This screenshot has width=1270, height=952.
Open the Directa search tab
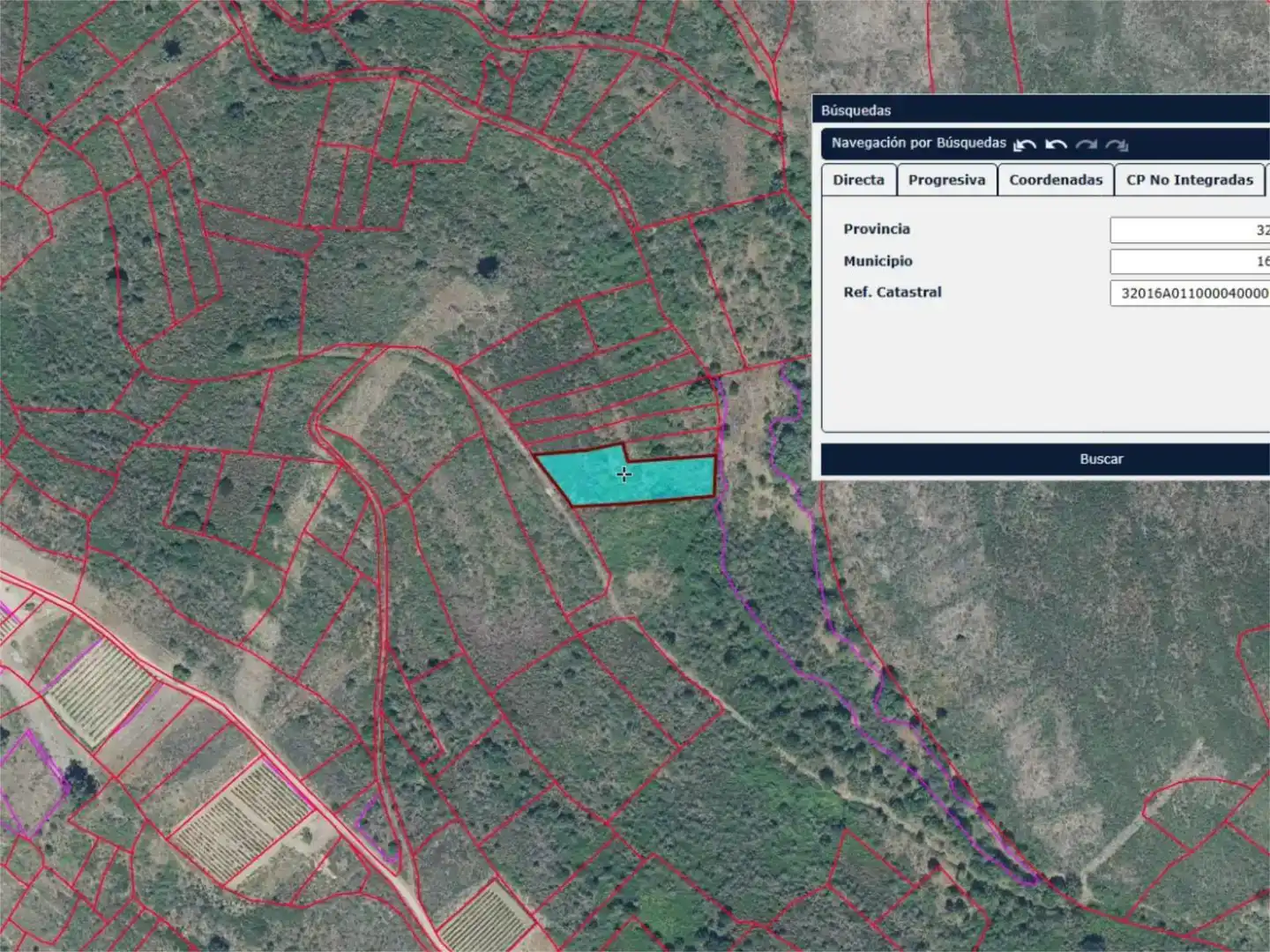[x=859, y=180]
